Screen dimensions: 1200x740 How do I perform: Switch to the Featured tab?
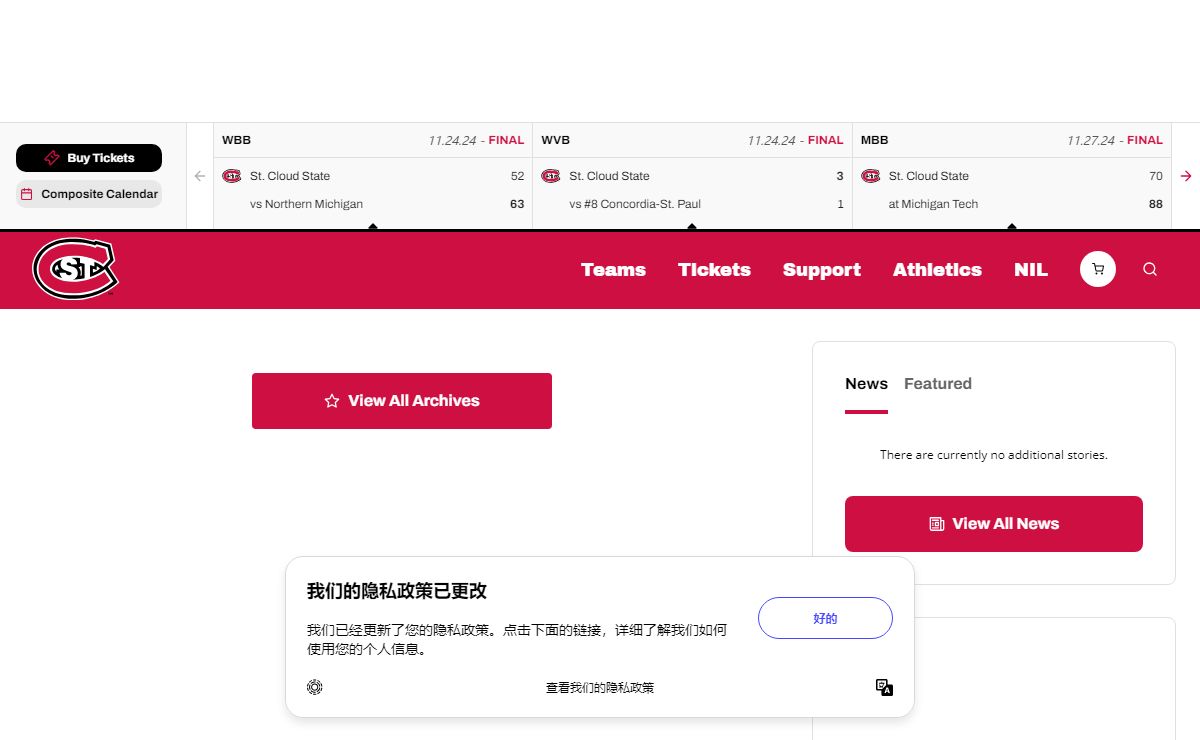(937, 384)
